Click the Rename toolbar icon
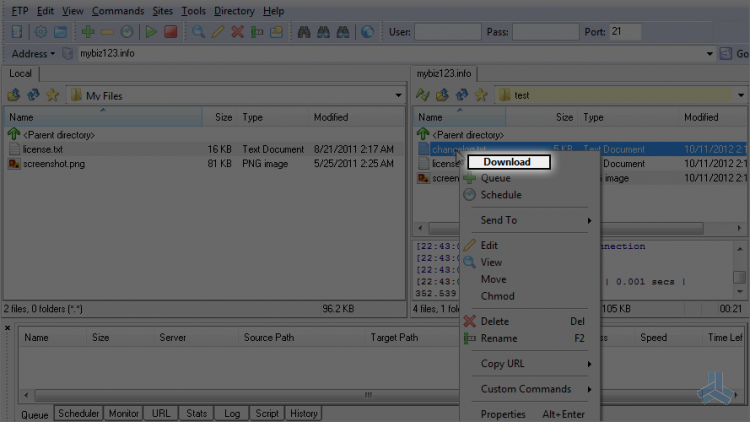 point(257,32)
